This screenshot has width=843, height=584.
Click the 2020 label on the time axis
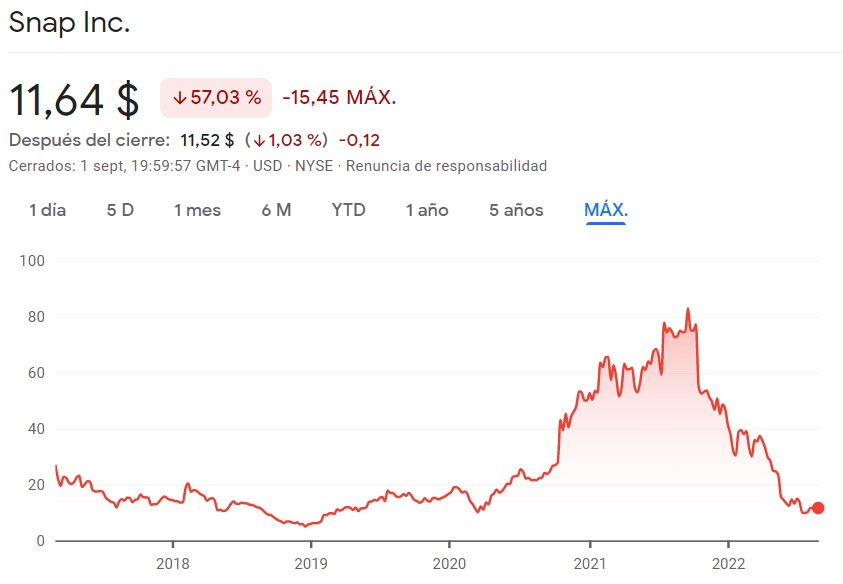tap(449, 564)
